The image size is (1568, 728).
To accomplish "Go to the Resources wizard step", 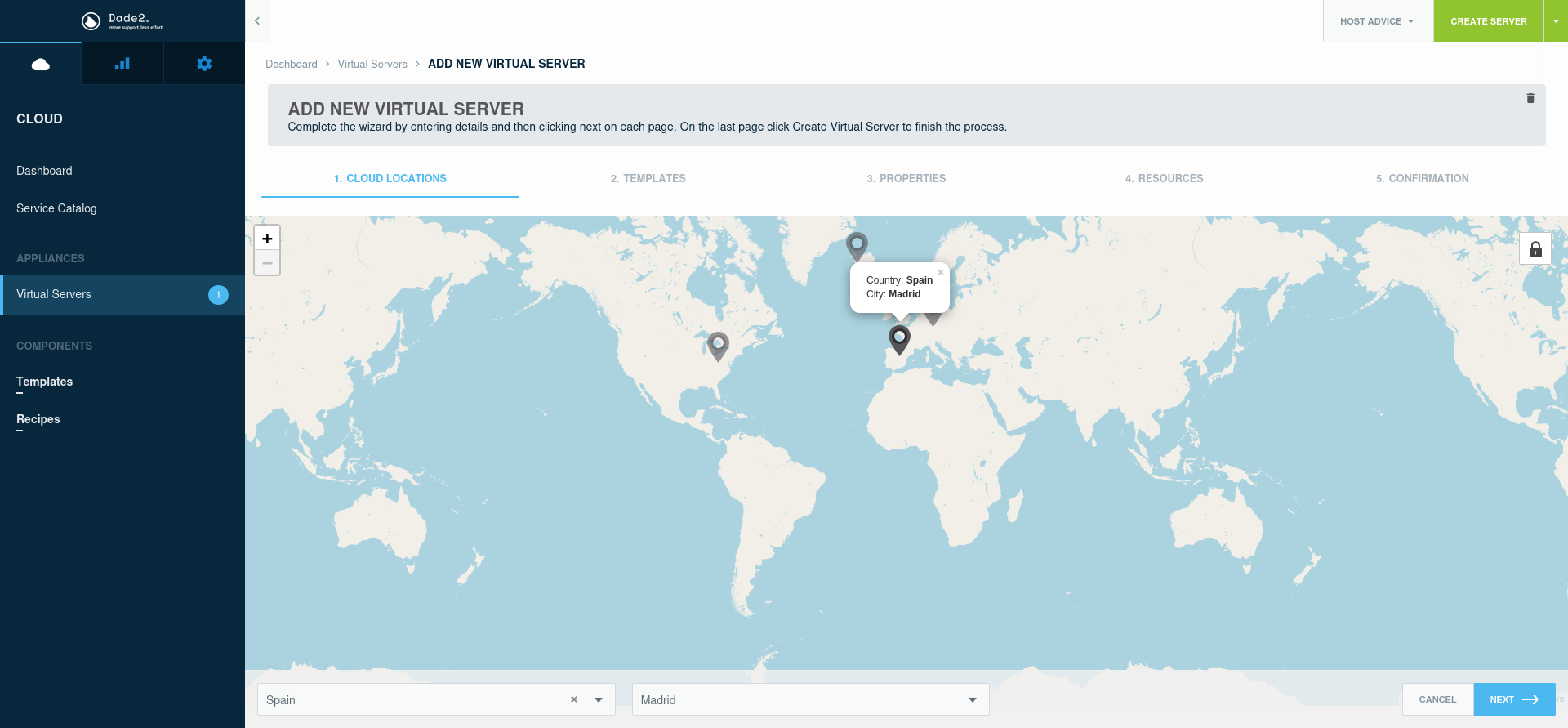I will coord(1165,178).
